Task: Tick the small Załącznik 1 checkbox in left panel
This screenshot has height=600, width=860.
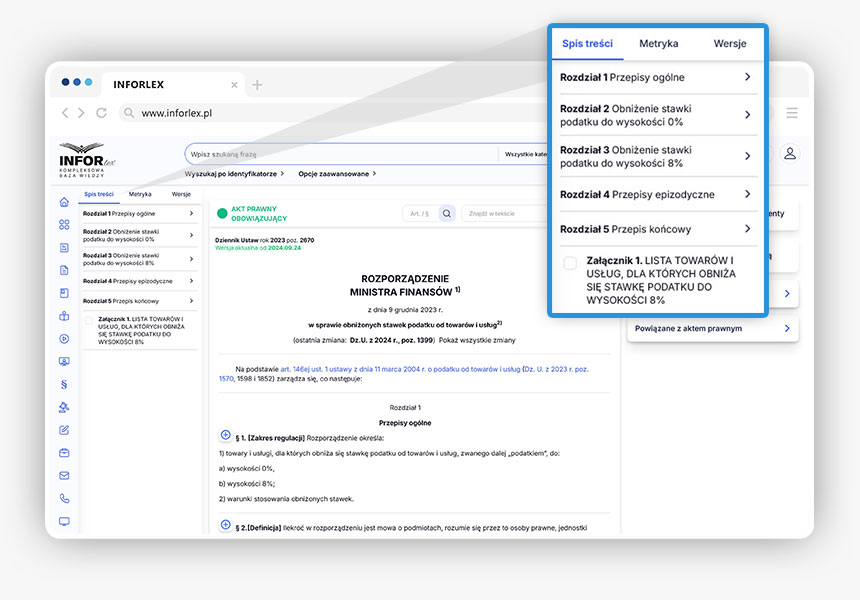Action: (x=89, y=321)
